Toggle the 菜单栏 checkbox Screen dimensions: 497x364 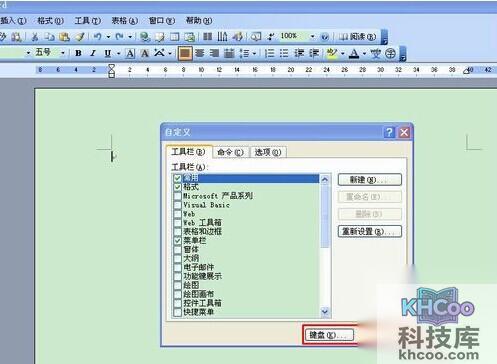tap(177, 240)
